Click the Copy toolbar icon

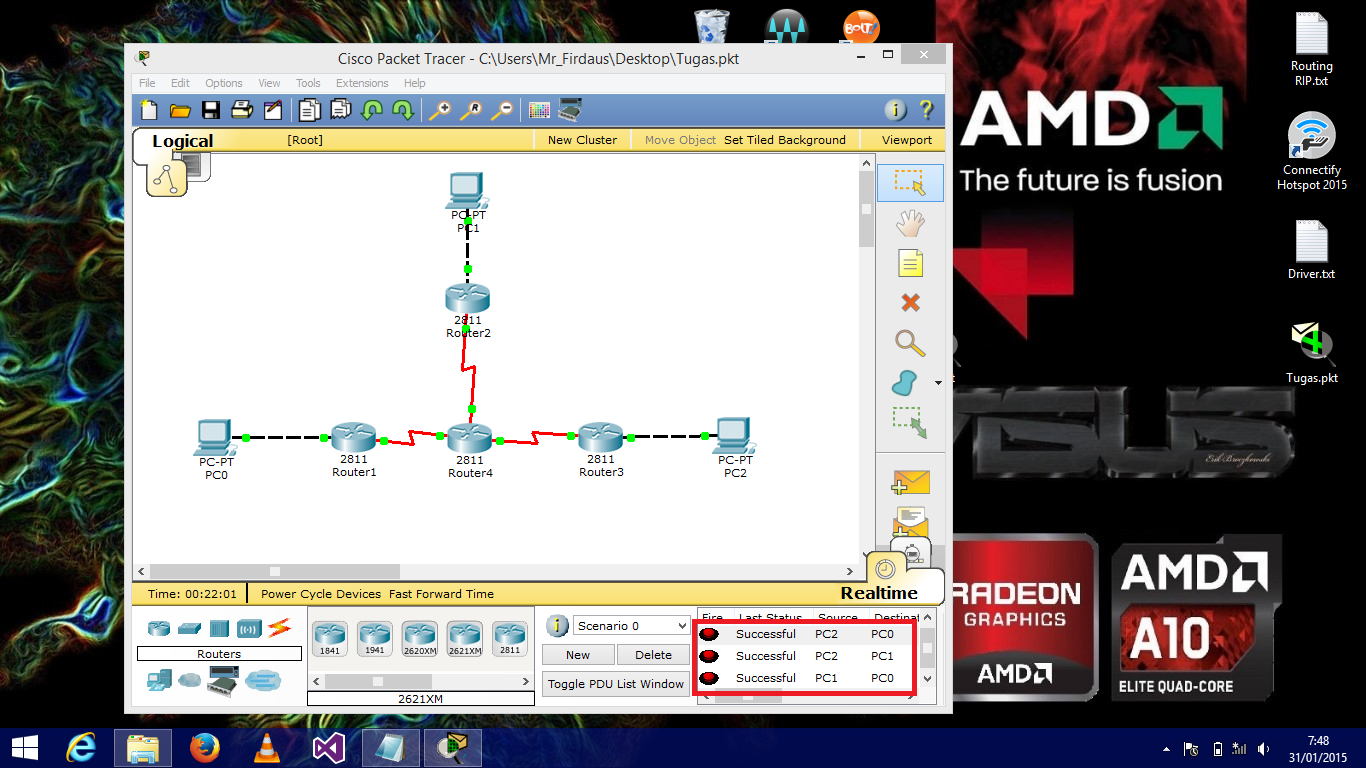[309, 110]
